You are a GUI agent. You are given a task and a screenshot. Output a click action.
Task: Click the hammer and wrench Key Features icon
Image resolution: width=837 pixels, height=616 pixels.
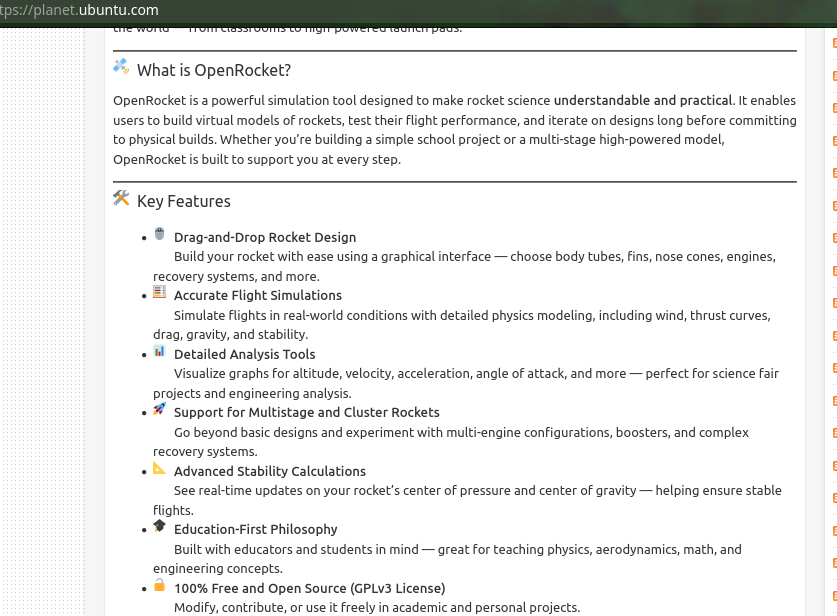click(121, 198)
